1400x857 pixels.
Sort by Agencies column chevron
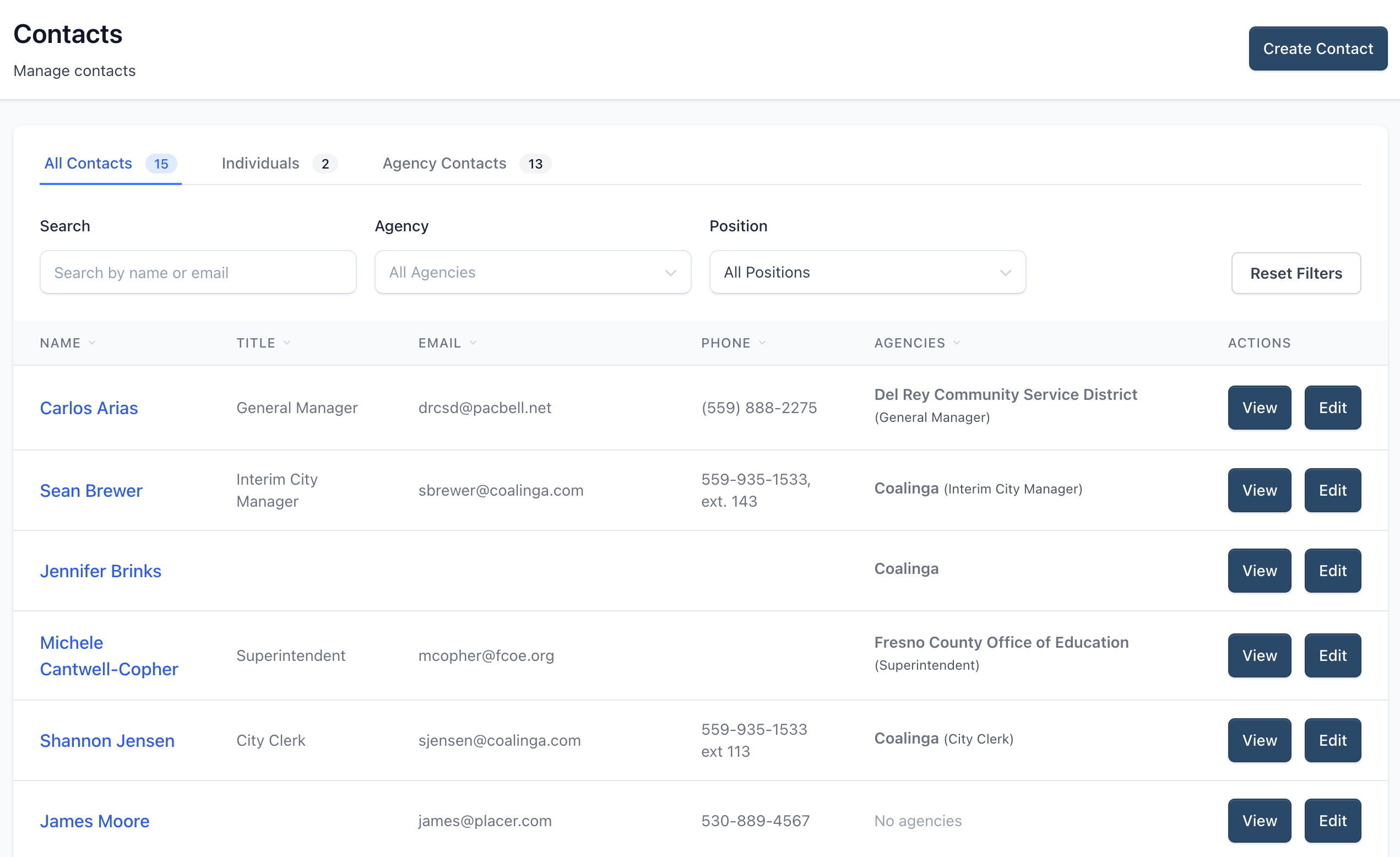click(x=957, y=343)
